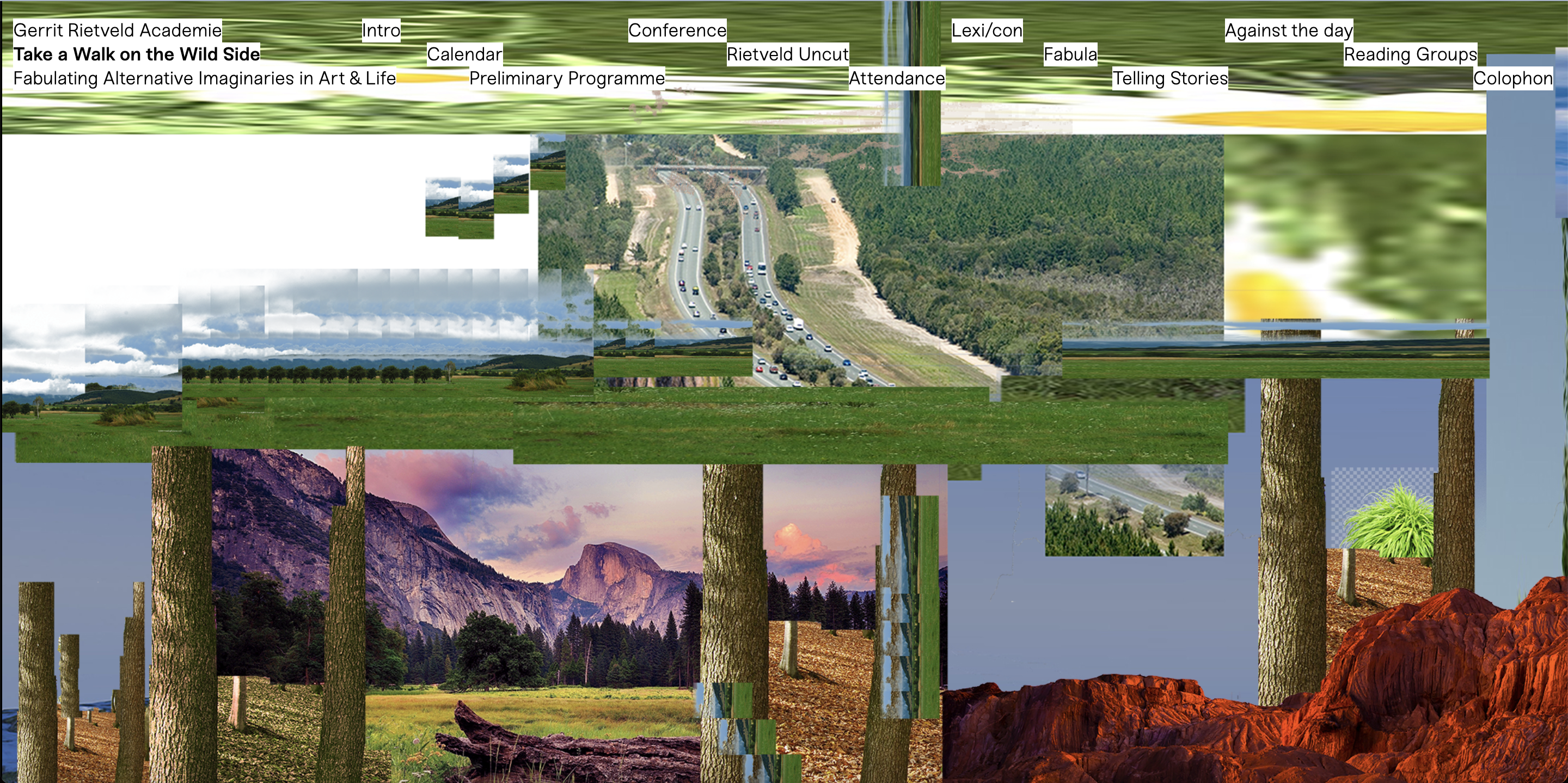This screenshot has width=1568, height=783.
Task: Open the Calendar page
Action: tap(464, 54)
